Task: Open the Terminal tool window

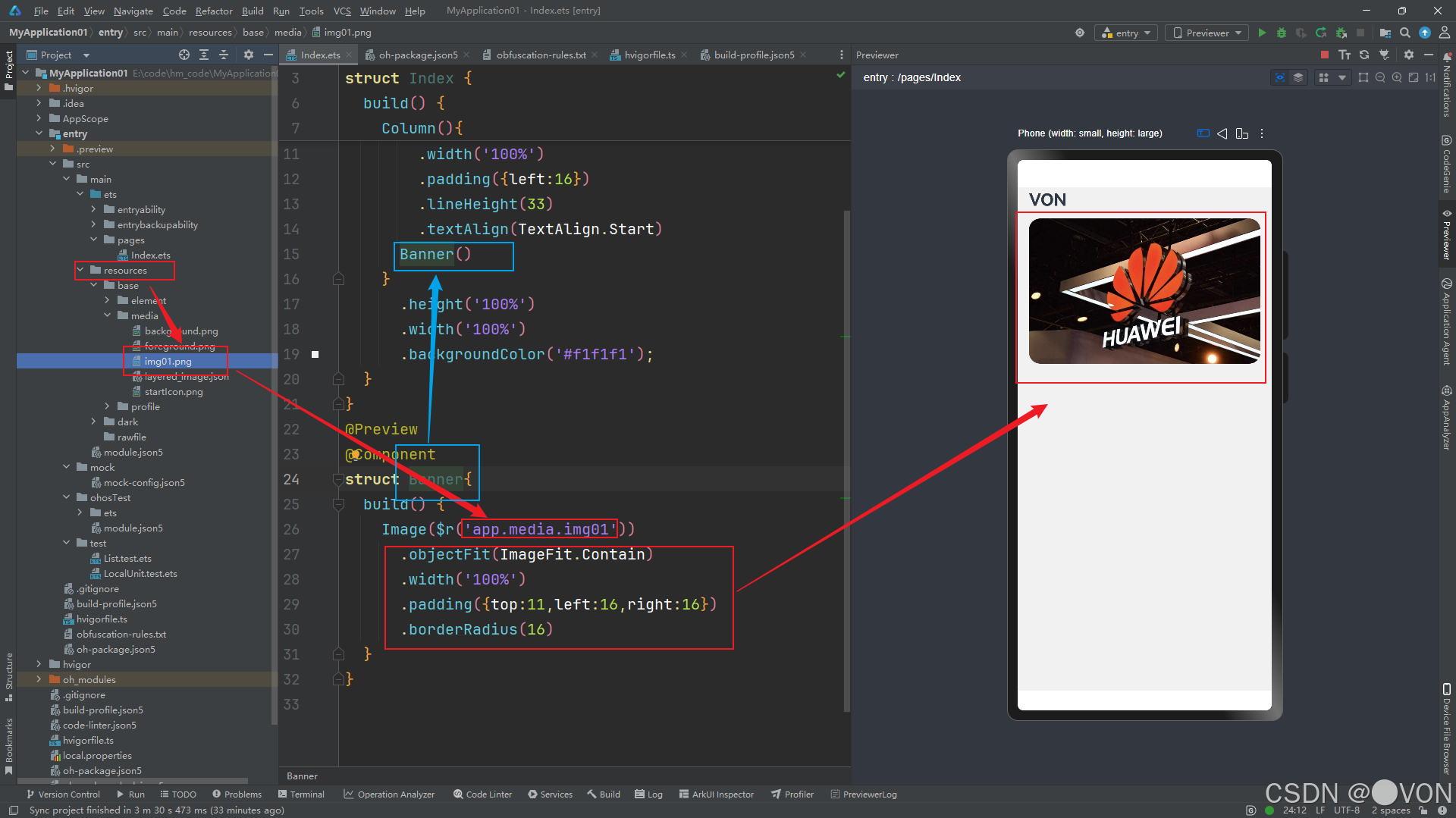Action: [x=301, y=794]
